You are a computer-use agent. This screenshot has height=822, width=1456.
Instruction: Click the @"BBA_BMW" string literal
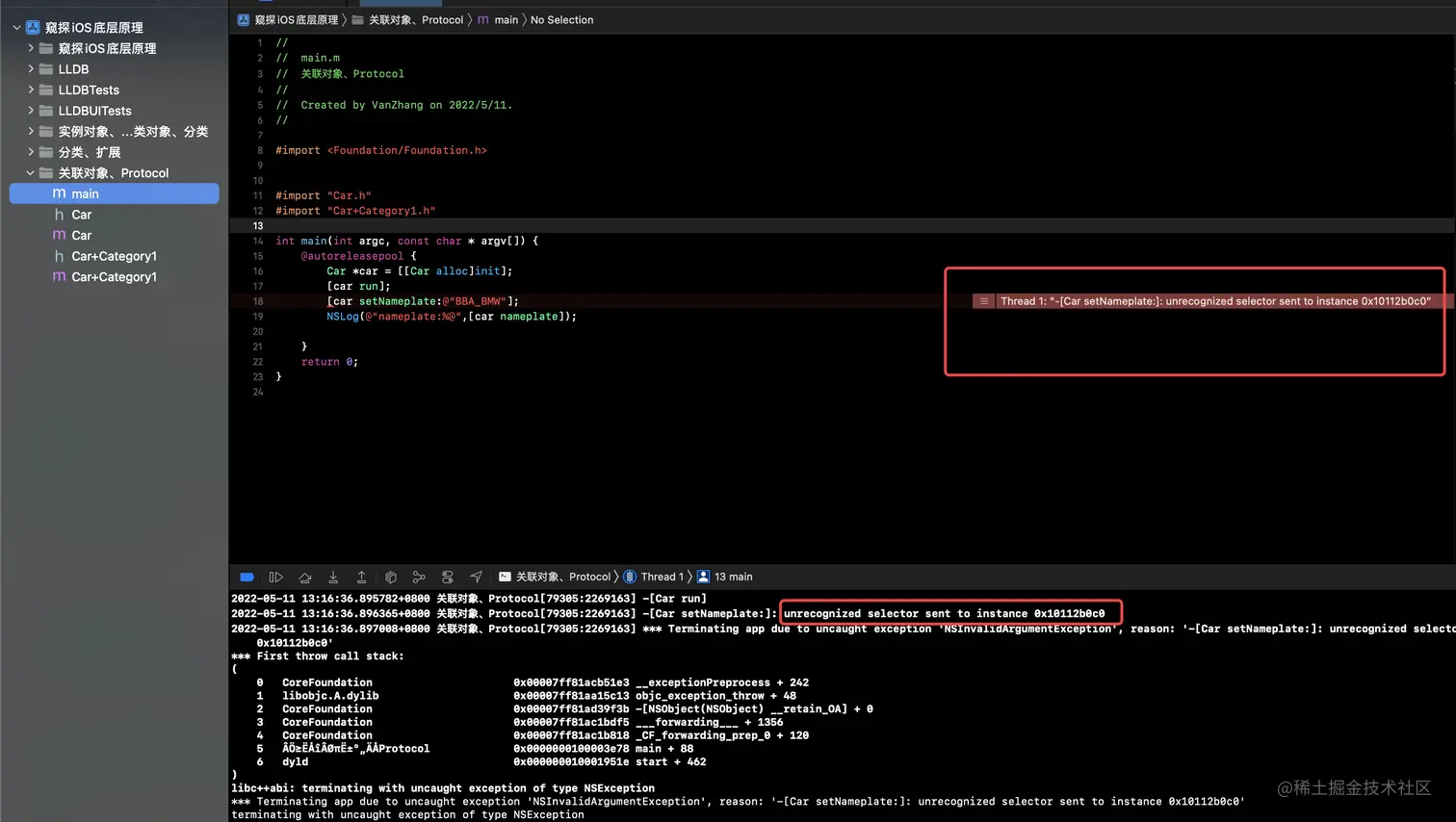(x=474, y=301)
